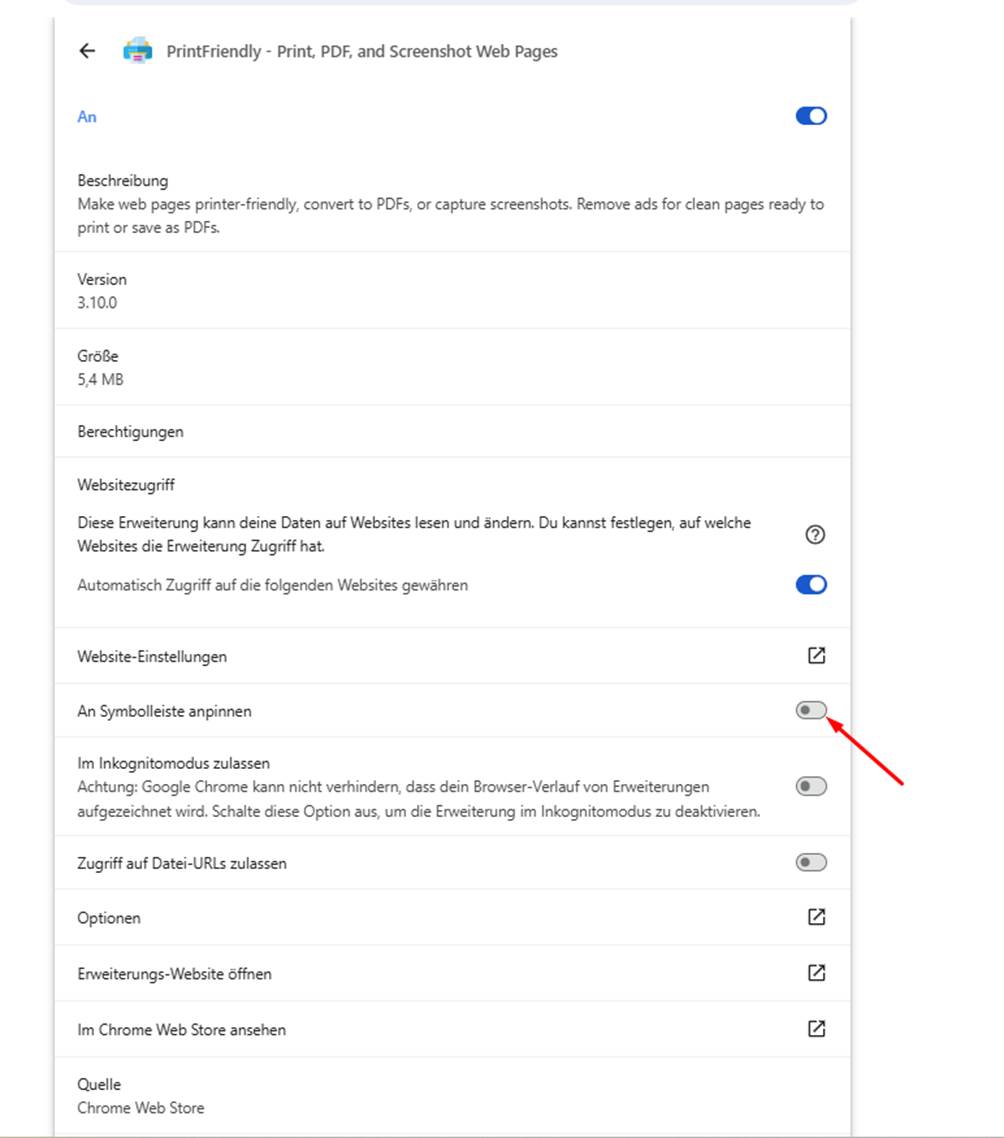The height and width of the screenshot is (1138, 1004).
Task: Enable An Symbolleiste anpinnen toggle
Action: [811, 710]
